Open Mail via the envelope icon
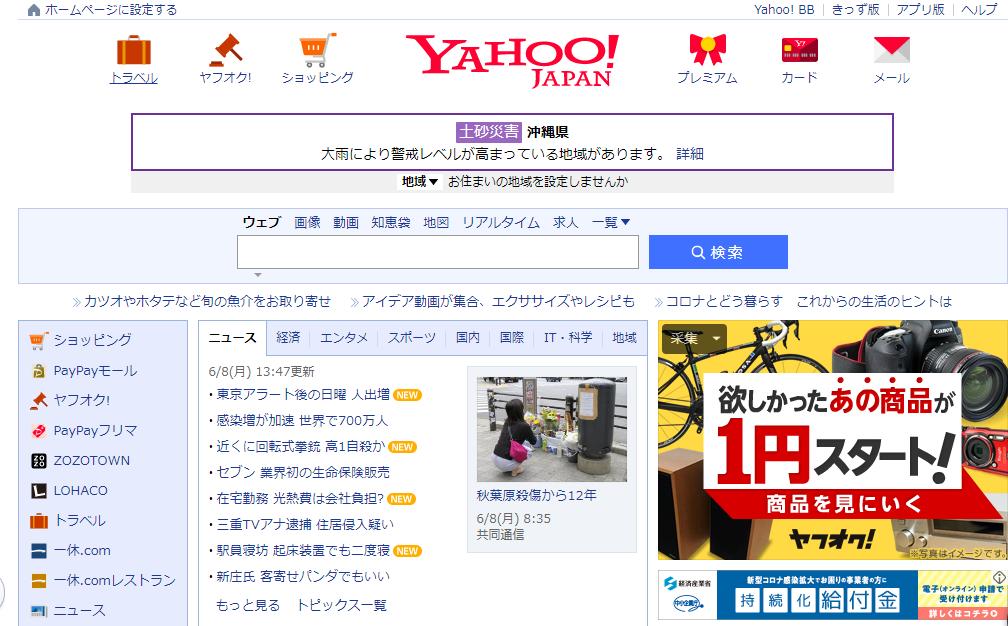Image resolution: width=1008 pixels, height=626 pixels. 890,50
